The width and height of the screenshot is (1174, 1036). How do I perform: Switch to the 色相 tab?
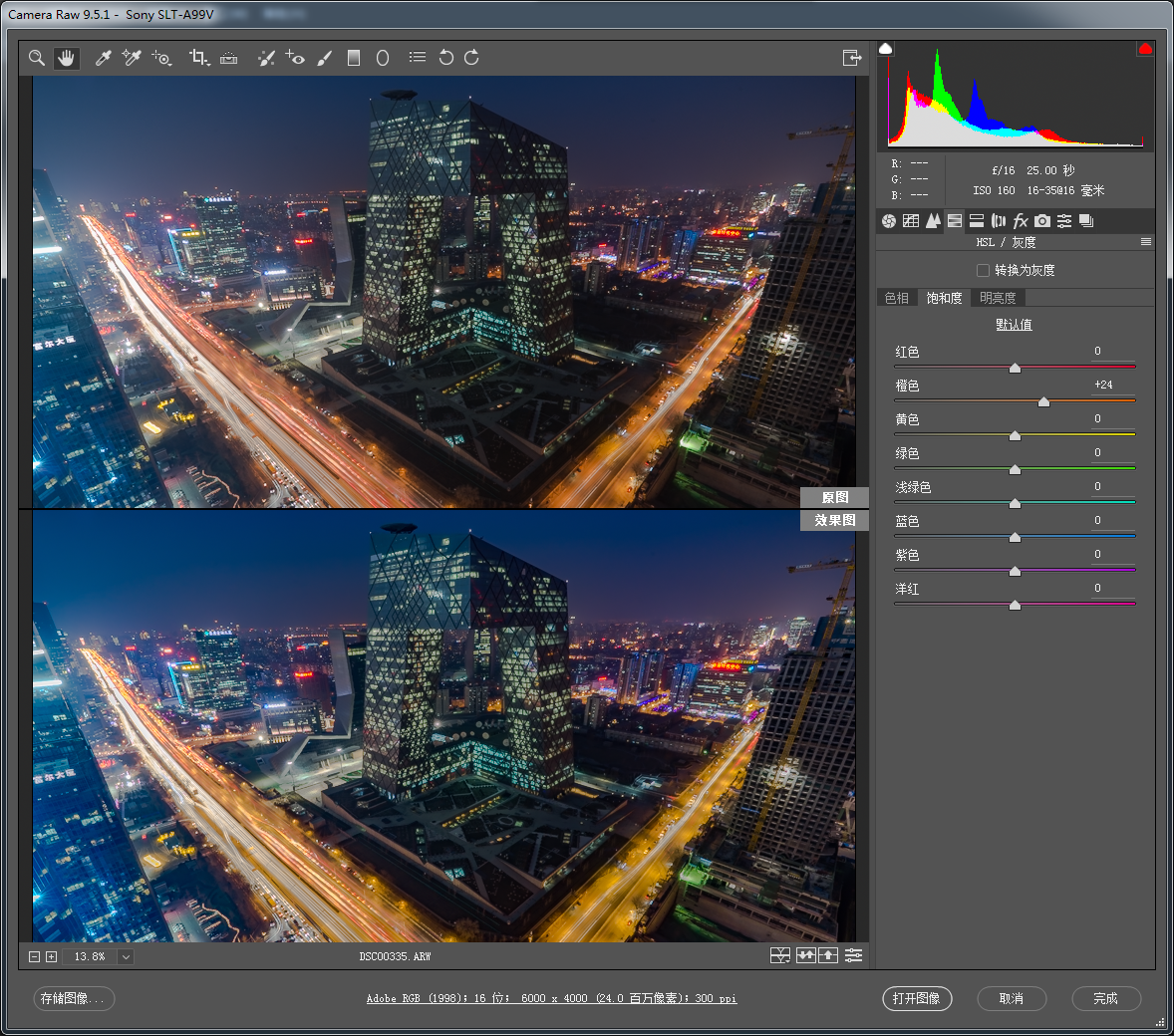[x=897, y=298]
